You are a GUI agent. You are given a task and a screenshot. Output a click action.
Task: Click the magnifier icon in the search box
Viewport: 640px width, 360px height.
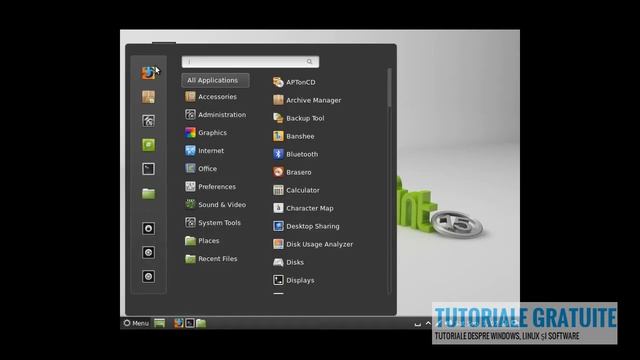309,62
